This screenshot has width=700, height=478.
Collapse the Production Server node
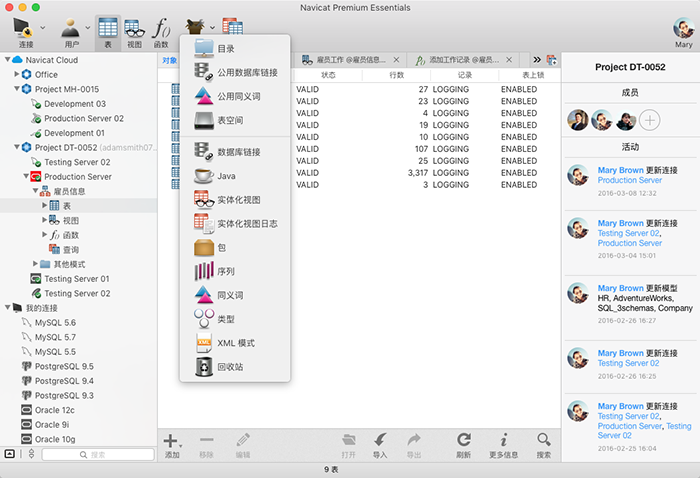click(x=26, y=176)
